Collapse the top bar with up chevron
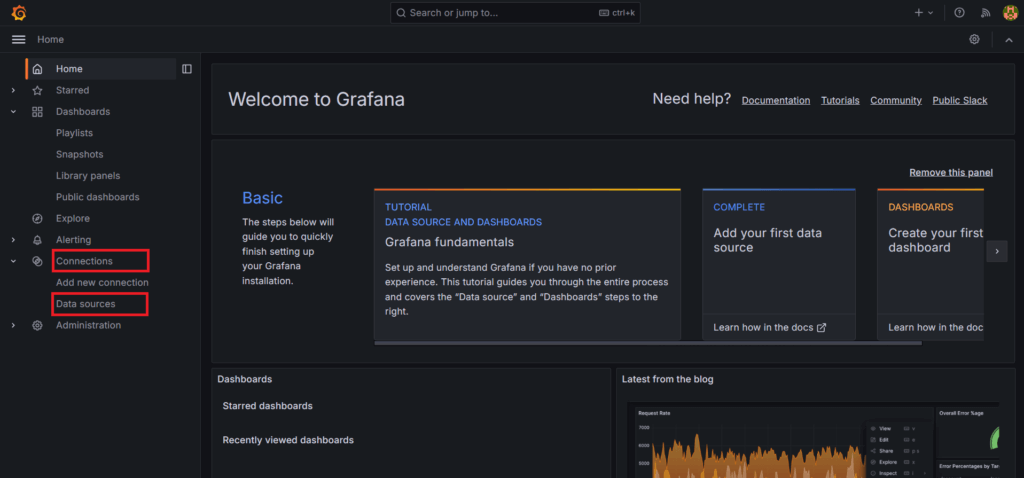Viewport: 1024px width, 478px height. 1008,40
